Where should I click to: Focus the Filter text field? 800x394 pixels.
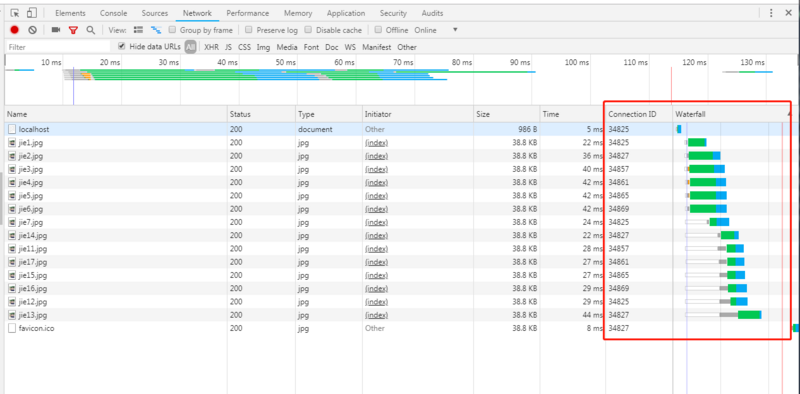(58, 47)
